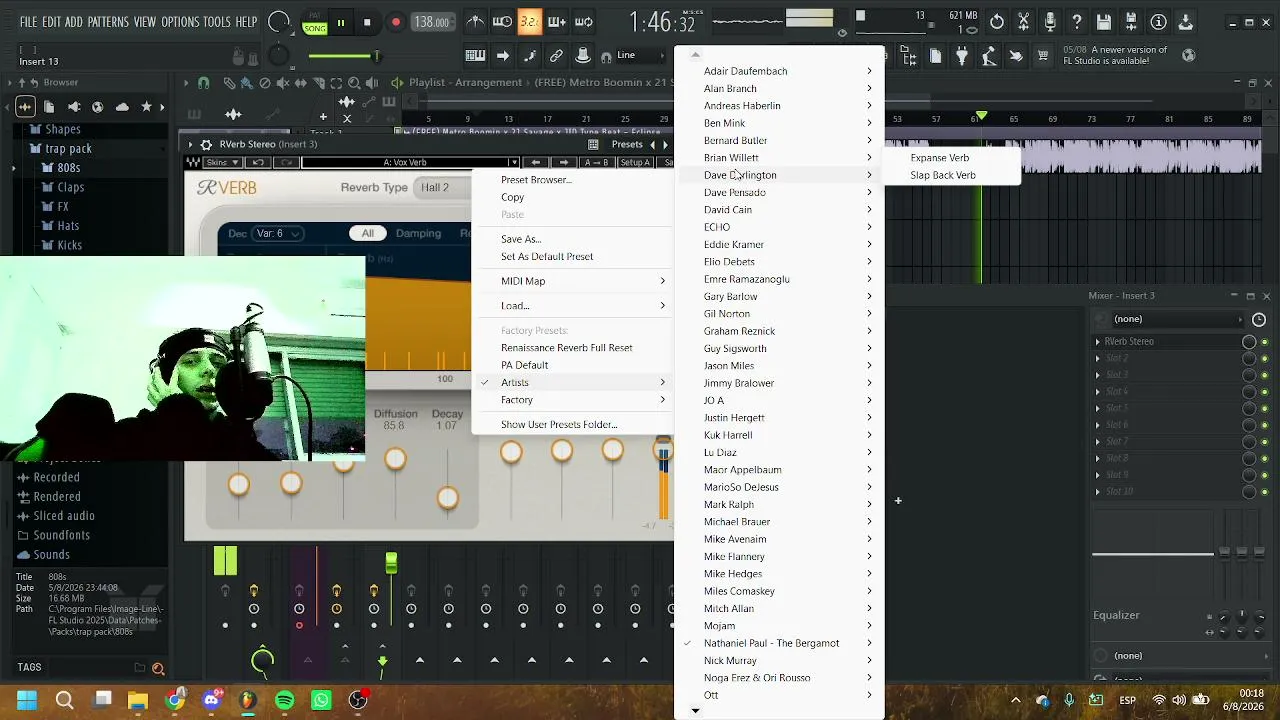Viewport: 1280px width, 720px height.
Task: Open the OPTIONS menu
Action: click(x=181, y=22)
